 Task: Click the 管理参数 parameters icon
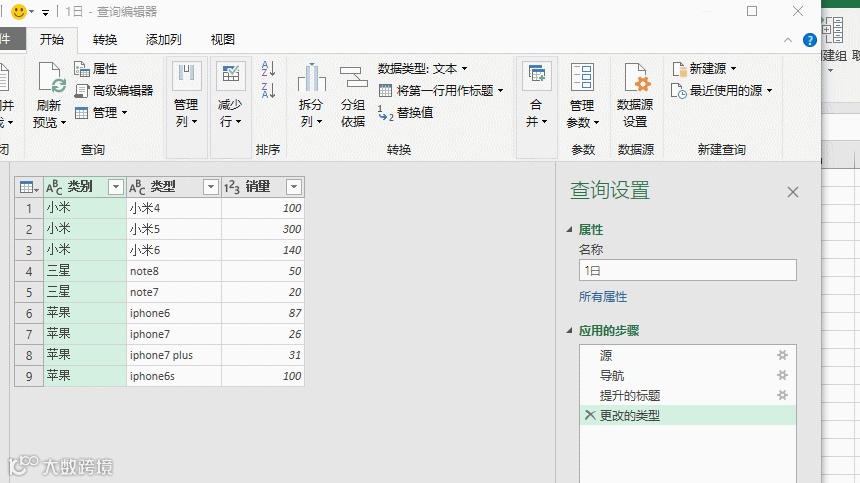(582, 77)
